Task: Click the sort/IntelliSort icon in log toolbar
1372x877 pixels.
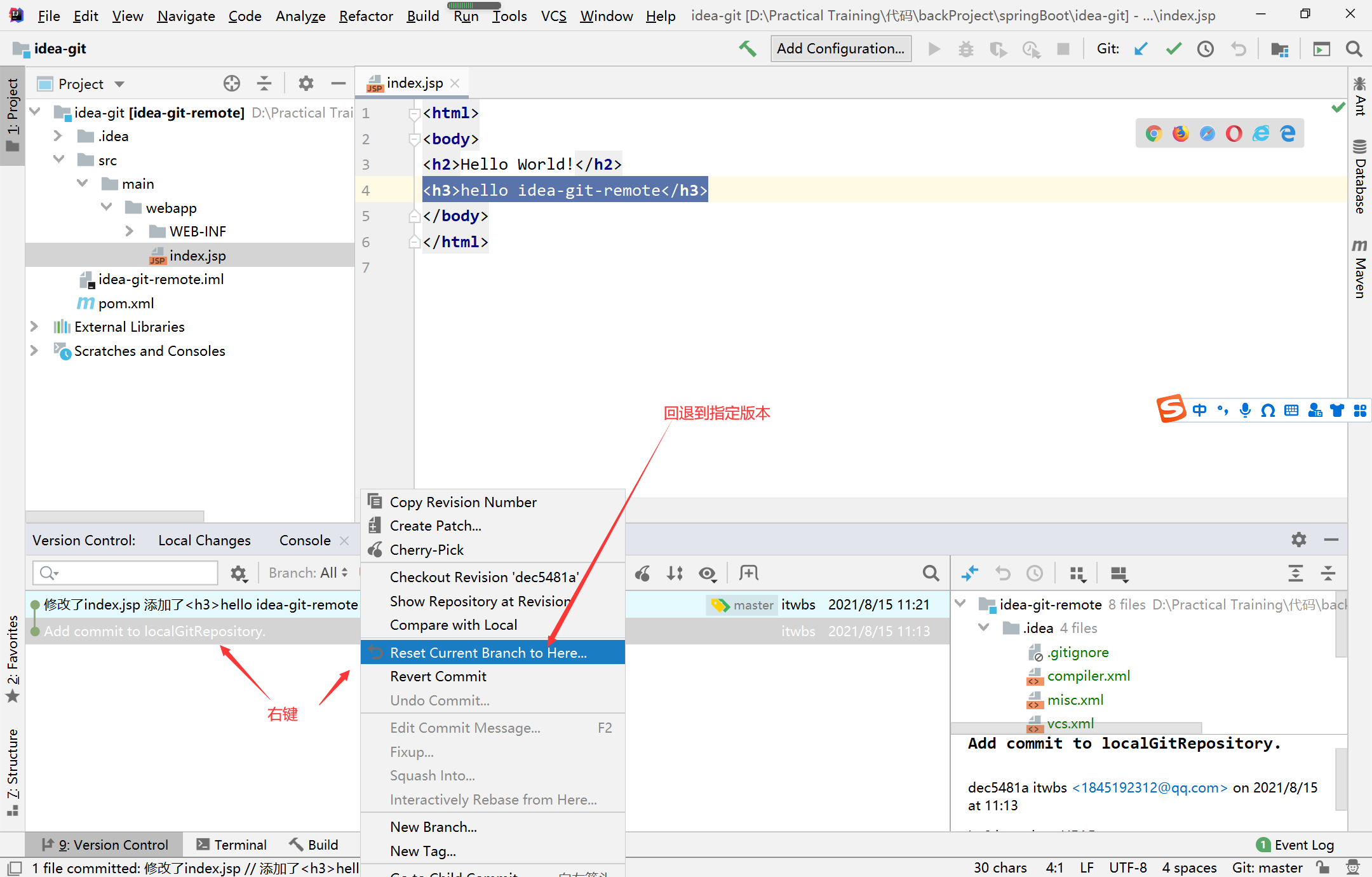Action: 675,574
